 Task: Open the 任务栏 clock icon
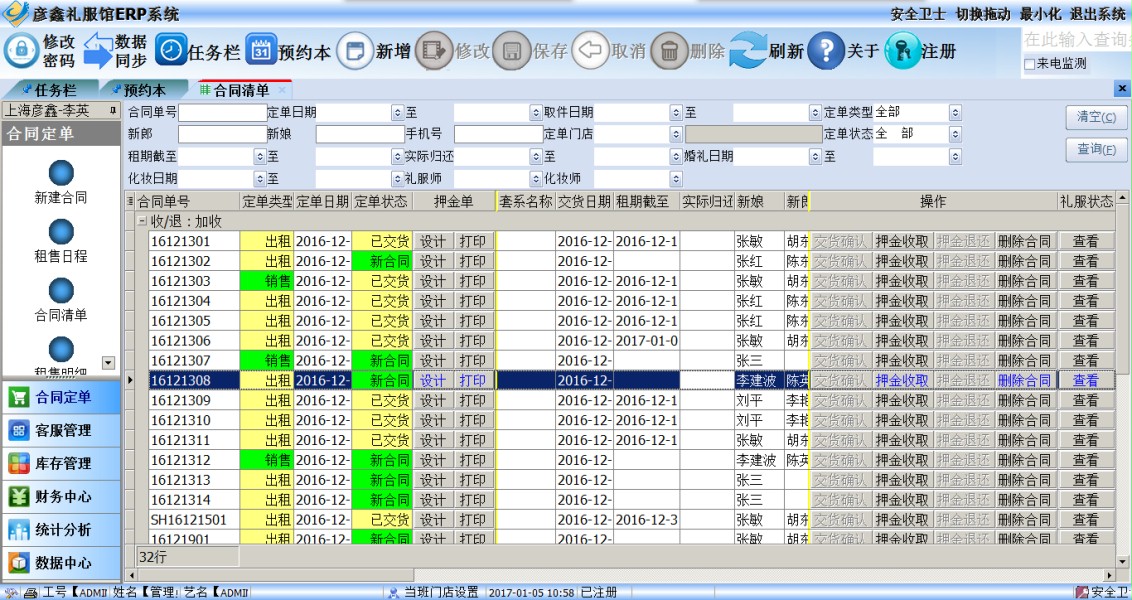tap(171, 50)
